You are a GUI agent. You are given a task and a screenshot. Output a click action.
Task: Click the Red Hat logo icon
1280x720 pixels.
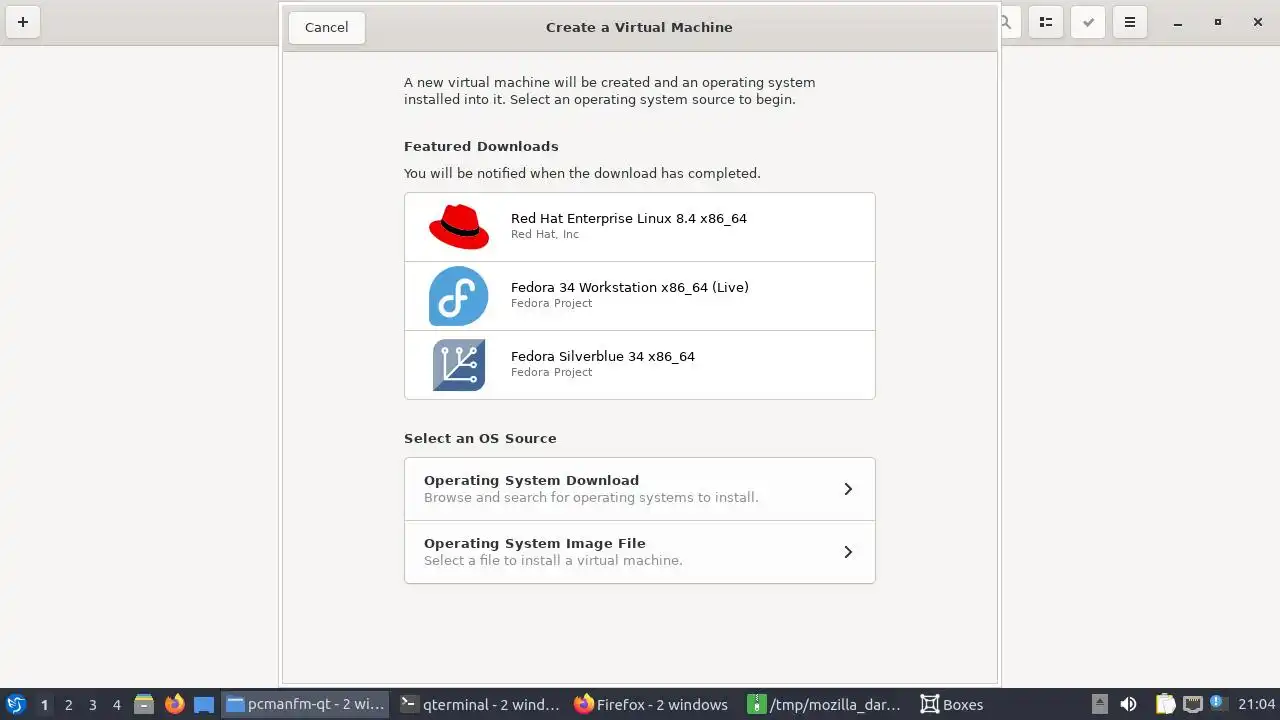pos(459,227)
